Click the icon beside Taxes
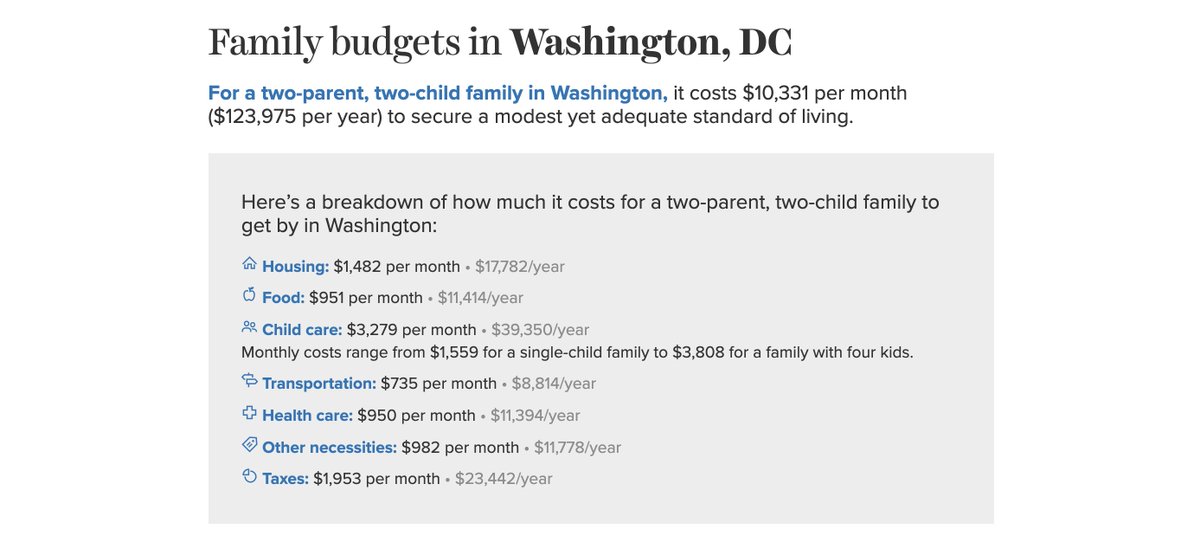 click(249, 477)
